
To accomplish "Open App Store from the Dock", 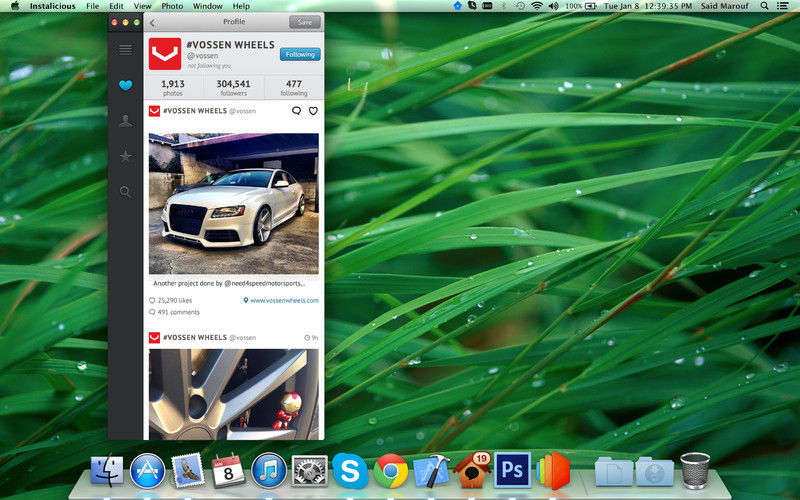I will 147,470.
